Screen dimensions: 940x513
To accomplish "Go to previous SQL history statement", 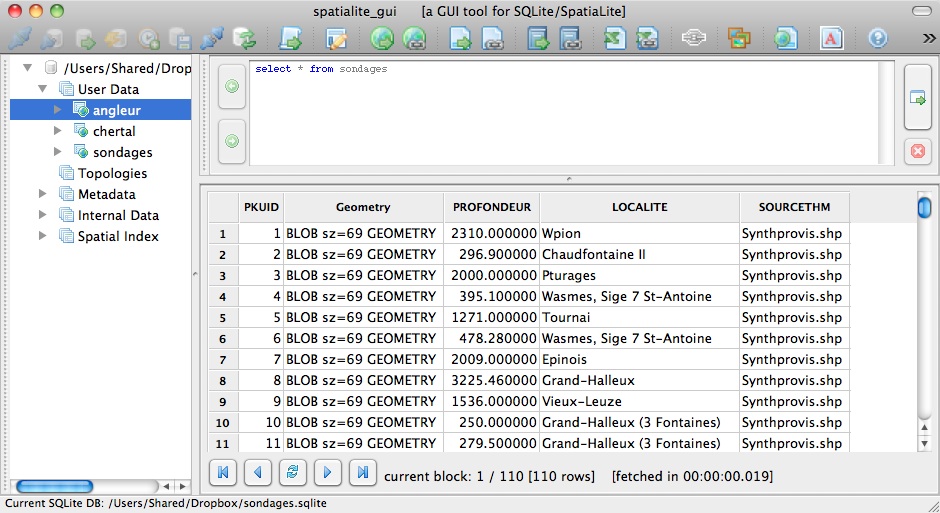I will point(232,86).
